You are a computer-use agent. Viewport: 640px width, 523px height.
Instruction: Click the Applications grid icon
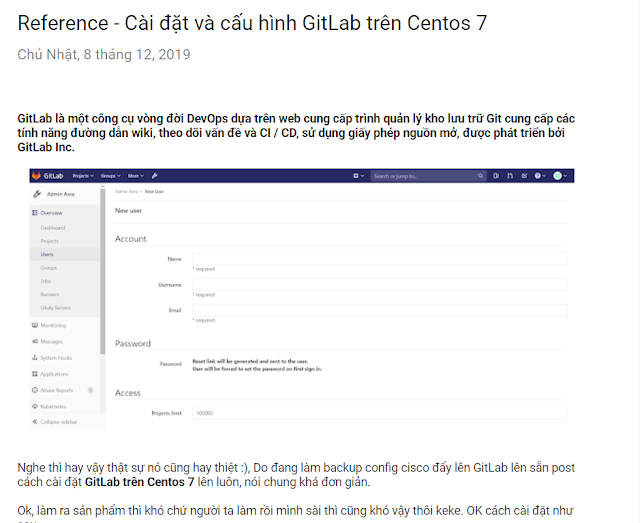[x=35, y=374]
